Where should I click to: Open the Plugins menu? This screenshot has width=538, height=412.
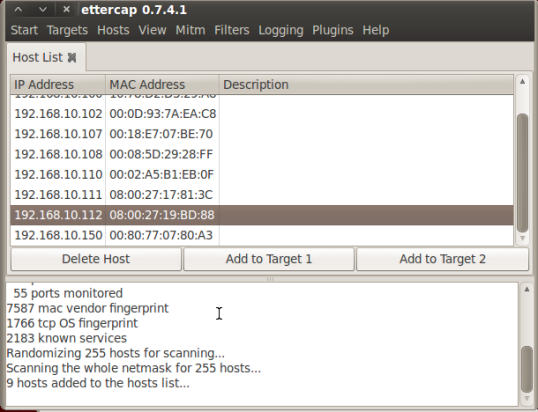332,30
